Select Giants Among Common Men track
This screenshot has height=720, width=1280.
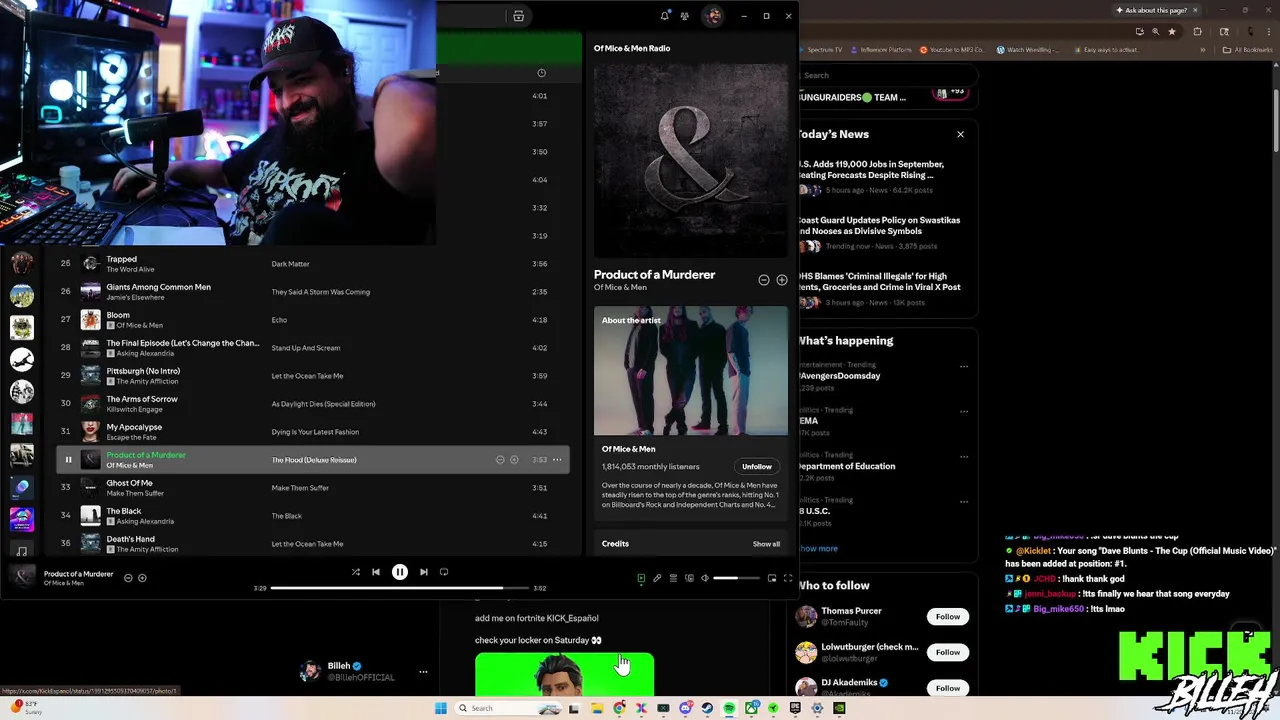[312, 292]
